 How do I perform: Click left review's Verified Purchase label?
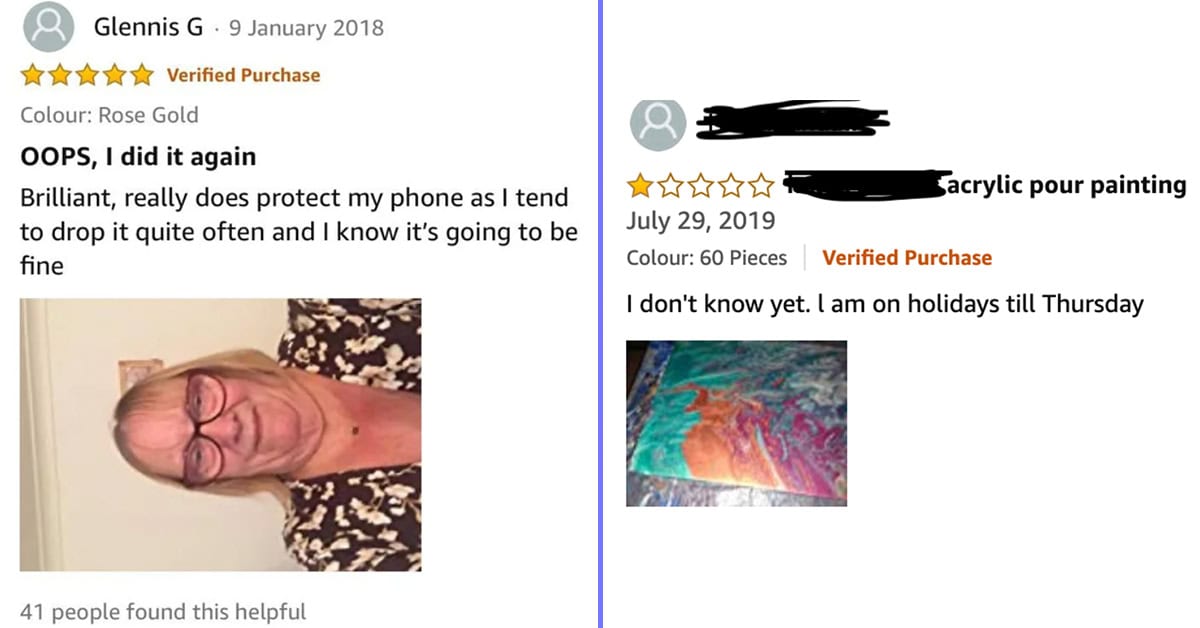coord(243,75)
